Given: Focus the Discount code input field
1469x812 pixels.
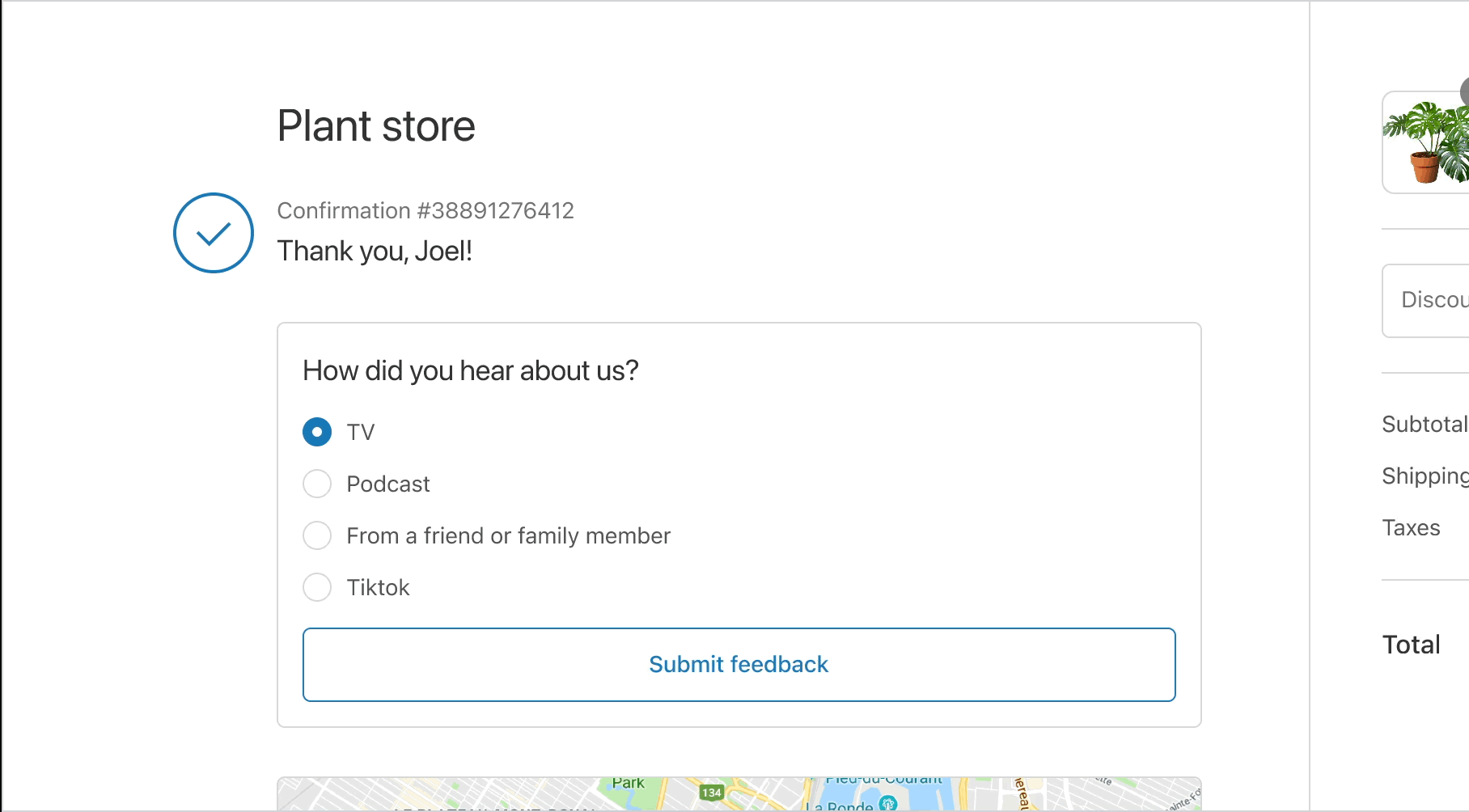Looking at the screenshot, I should (x=1432, y=301).
